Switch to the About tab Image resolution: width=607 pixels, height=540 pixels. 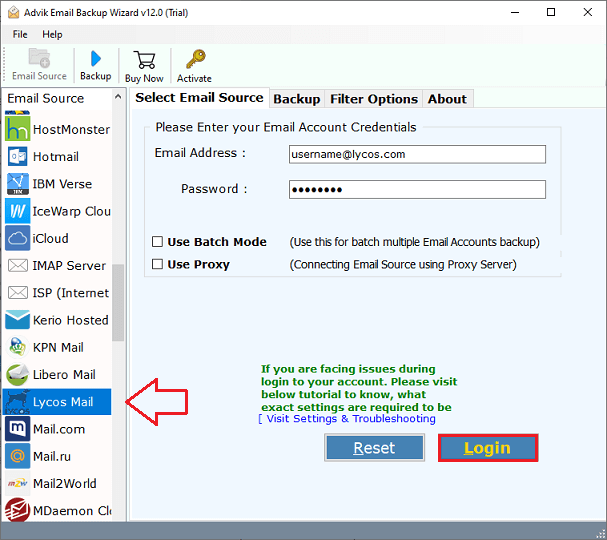tap(447, 99)
